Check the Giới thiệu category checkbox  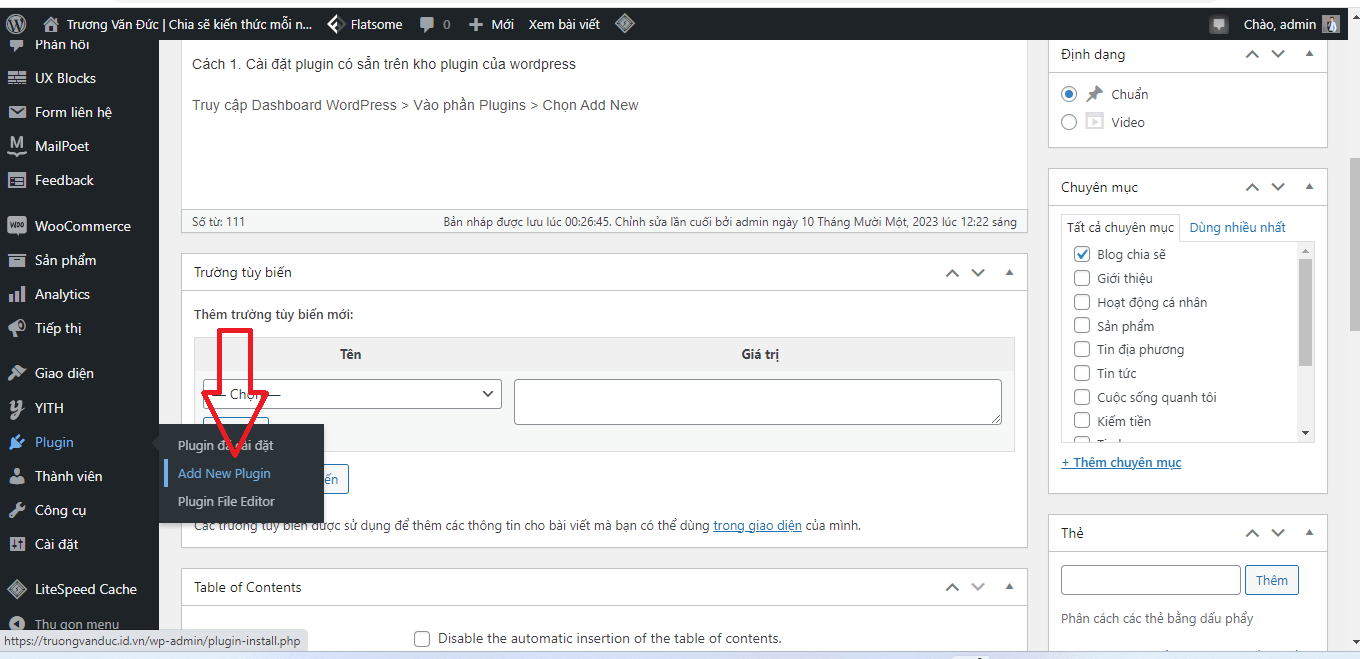1081,278
